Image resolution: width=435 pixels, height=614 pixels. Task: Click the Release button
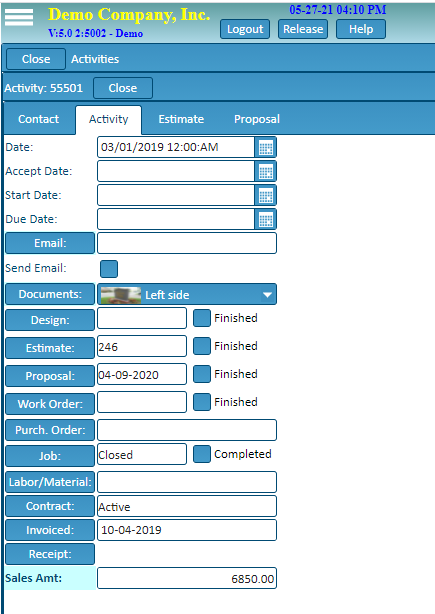click(303, 29)
